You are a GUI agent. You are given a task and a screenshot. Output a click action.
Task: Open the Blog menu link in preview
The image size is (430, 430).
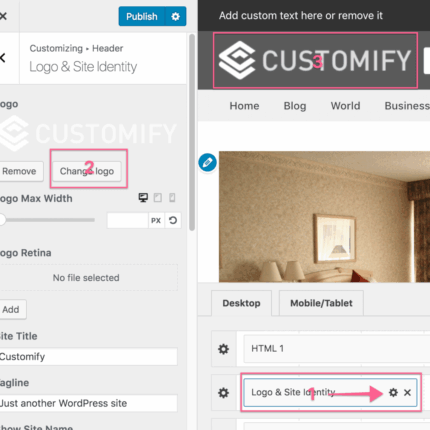tap(295, 106)
